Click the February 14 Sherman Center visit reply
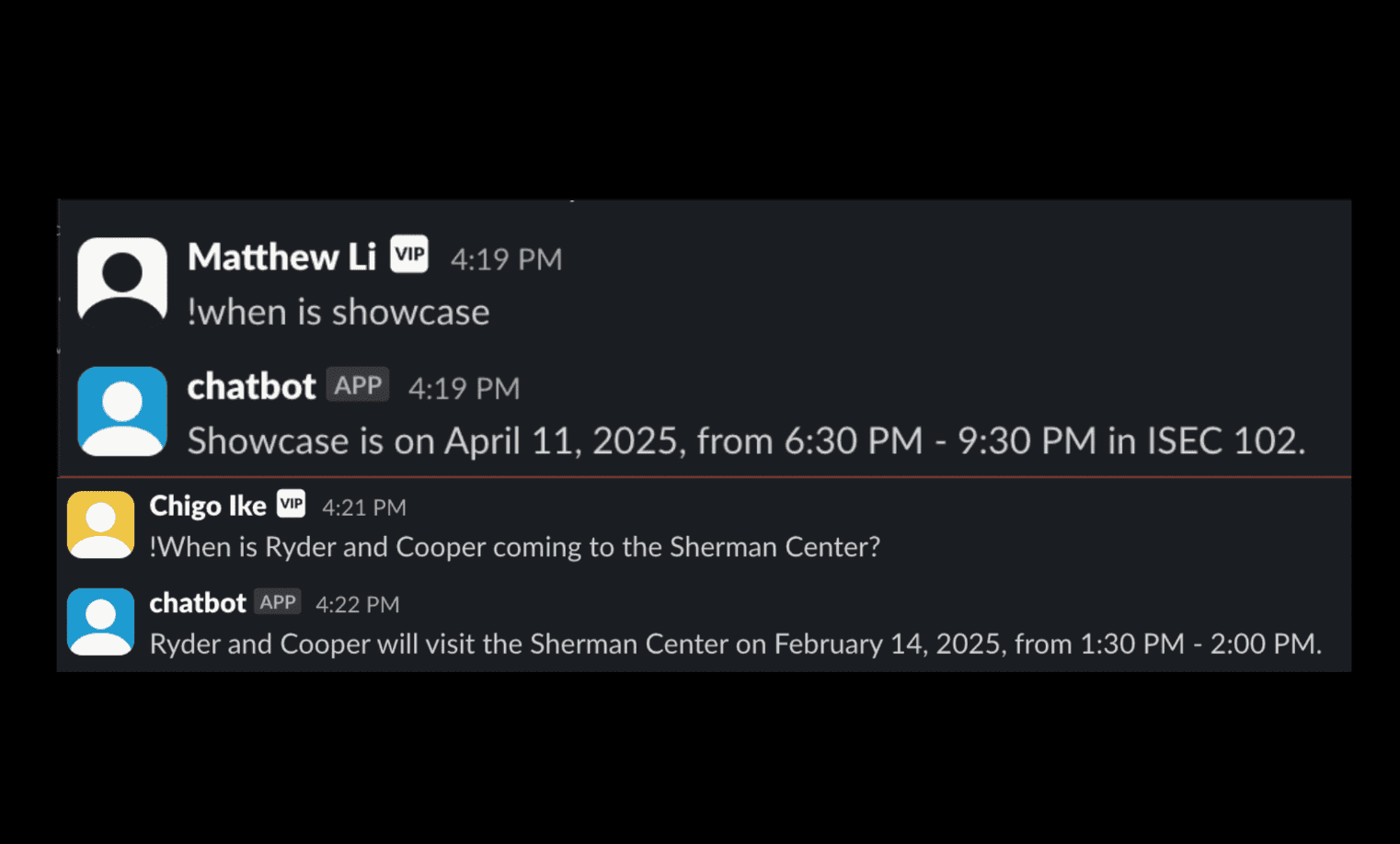The image size is (1400, 844). click(x=735, y=644)
